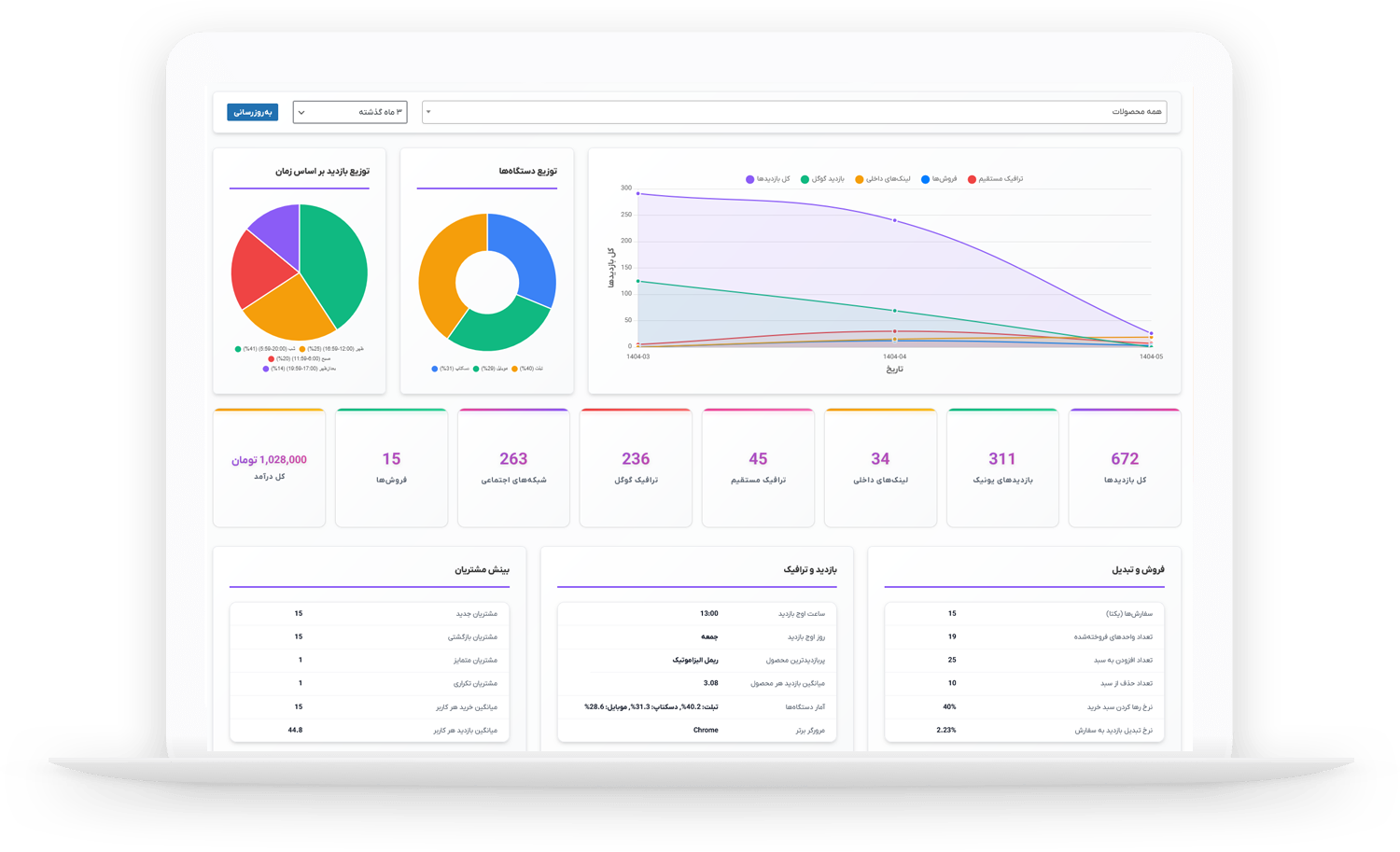1400x852 pixels.
Task: Click the purple afternoon legend dot under time pie
Action: pyautogui.click(x=266, y=369)
